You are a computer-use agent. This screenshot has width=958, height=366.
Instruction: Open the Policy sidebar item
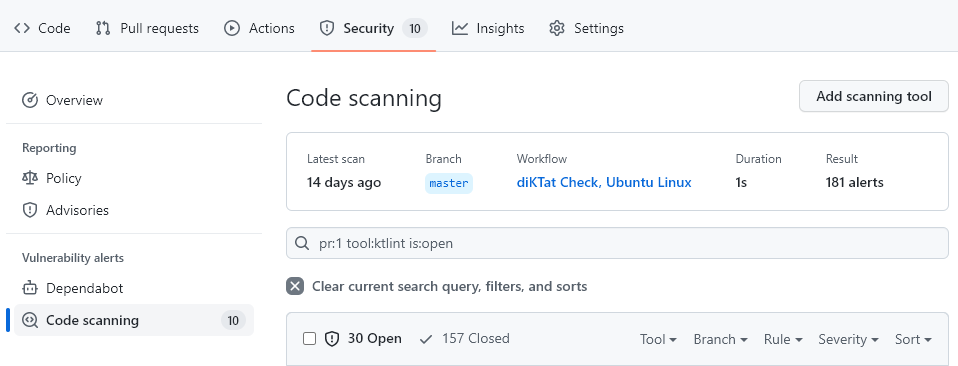click(134, 178)
